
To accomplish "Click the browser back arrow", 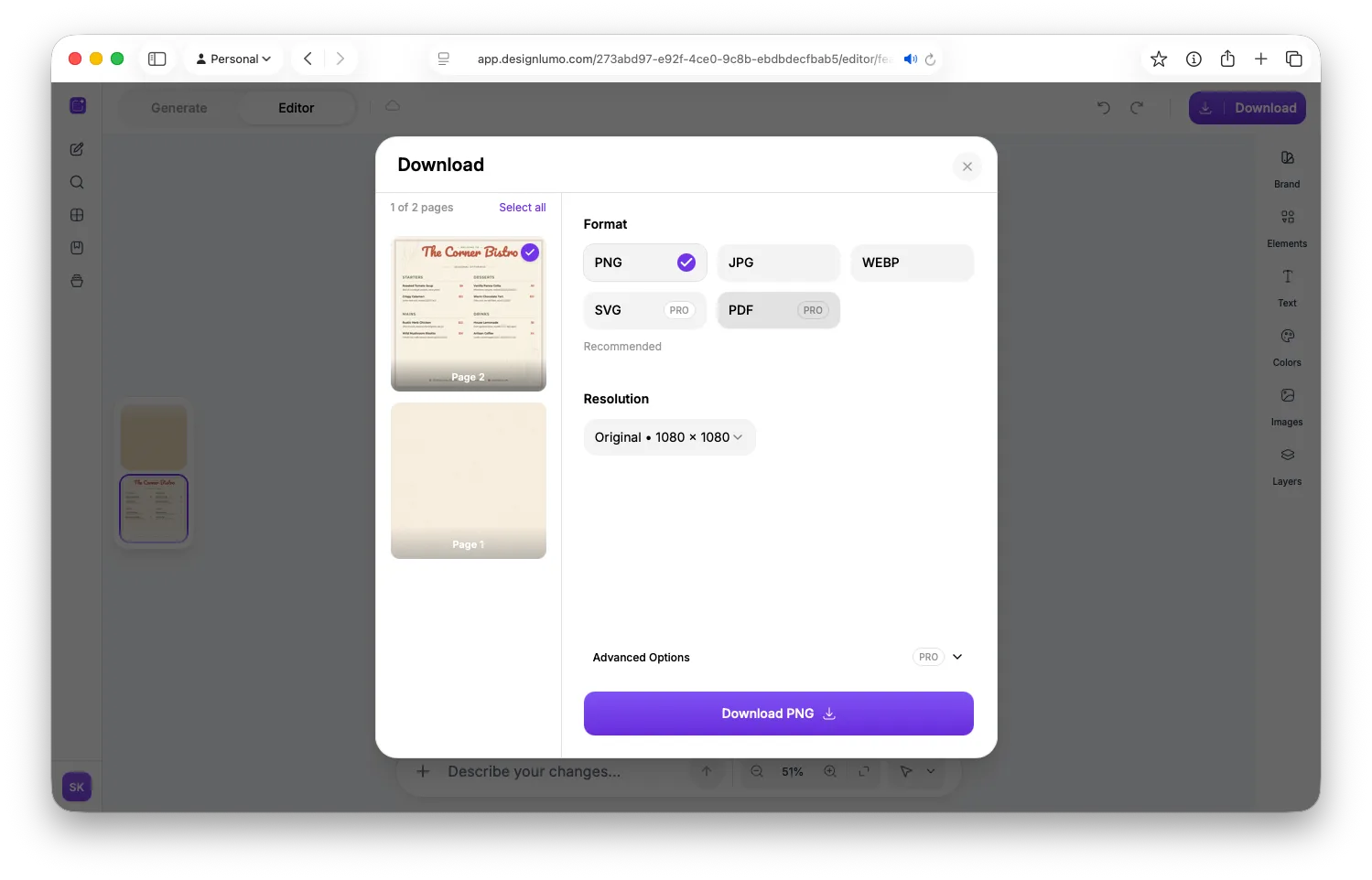I will [x=308, y=59].
